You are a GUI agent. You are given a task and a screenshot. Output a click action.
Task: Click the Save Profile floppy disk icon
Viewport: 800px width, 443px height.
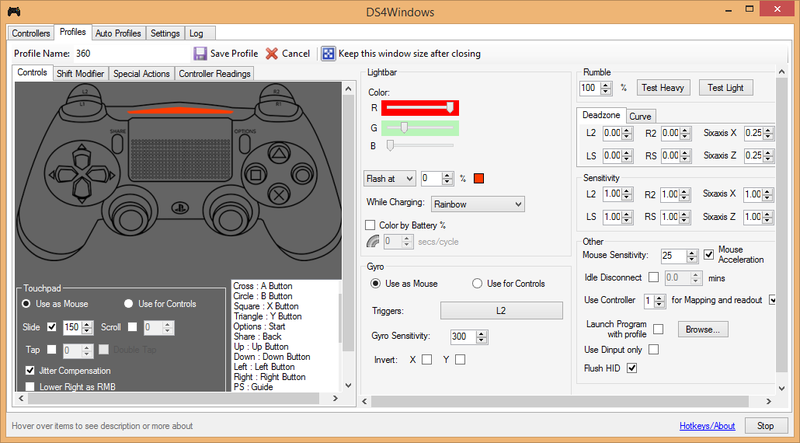tap(199, 54)
